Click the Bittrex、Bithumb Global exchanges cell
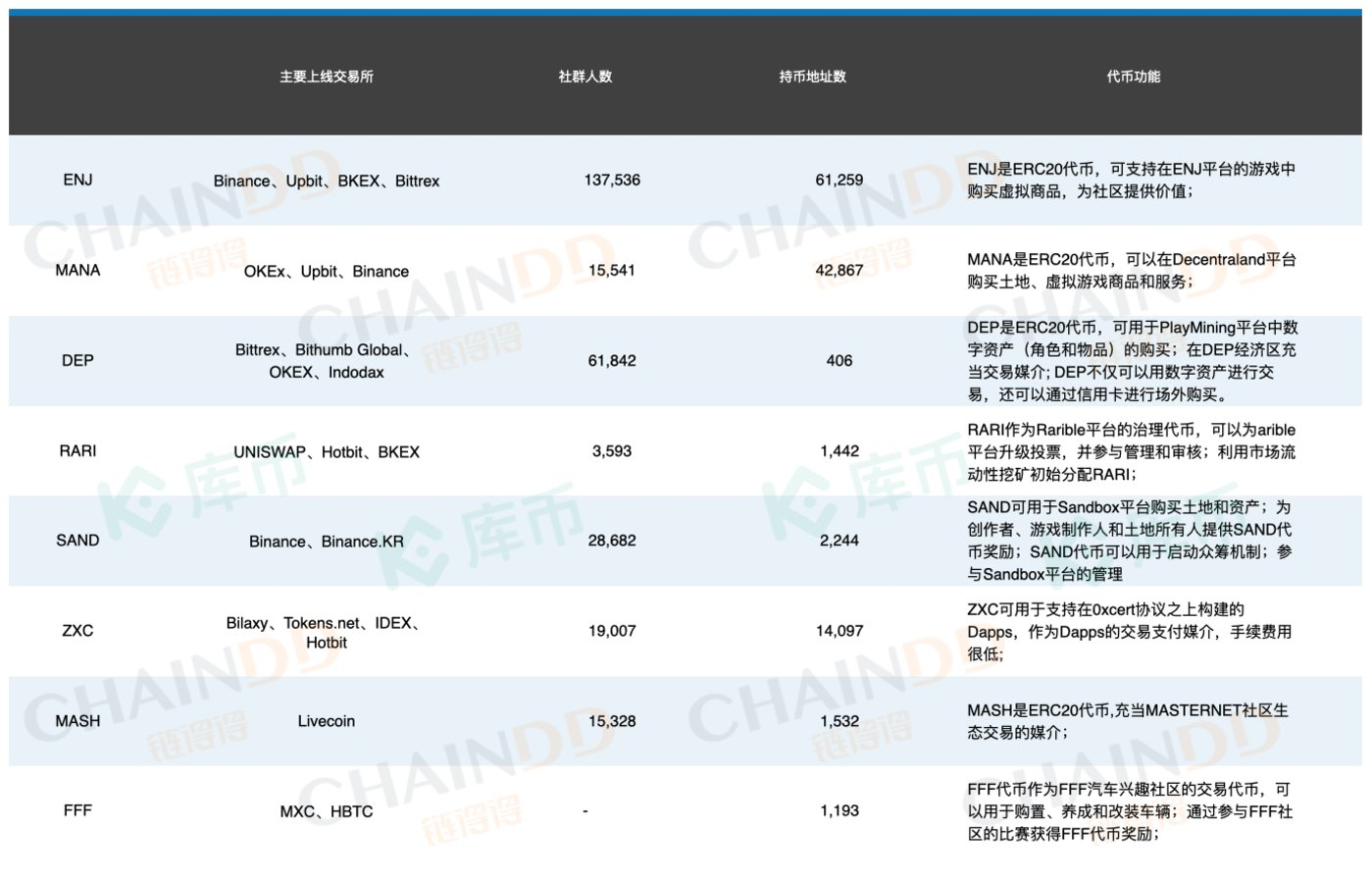The image size is (1372, 882). [x=327, y=361]
